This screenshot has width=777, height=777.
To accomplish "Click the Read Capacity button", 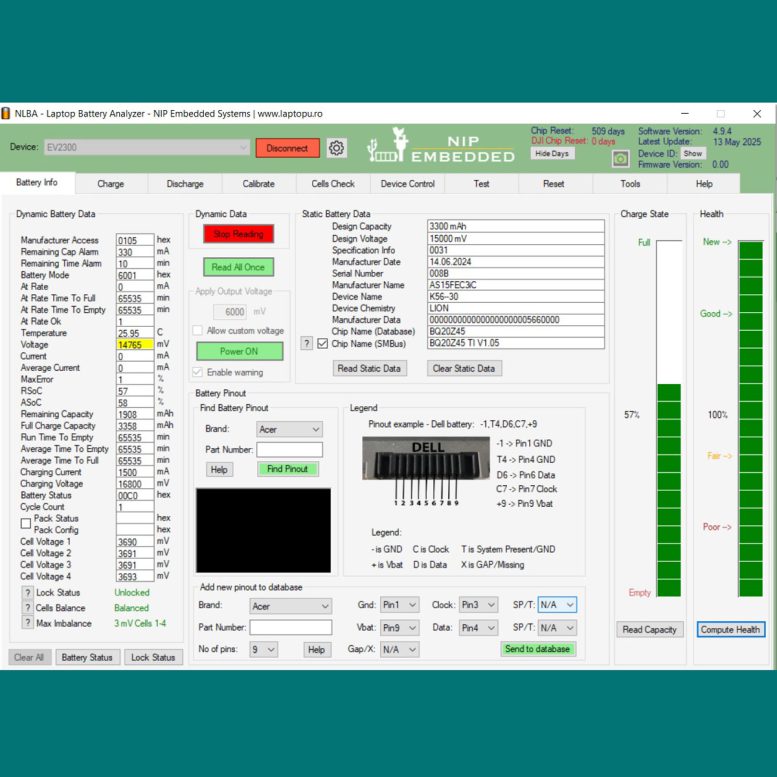I will pos(650,629).
